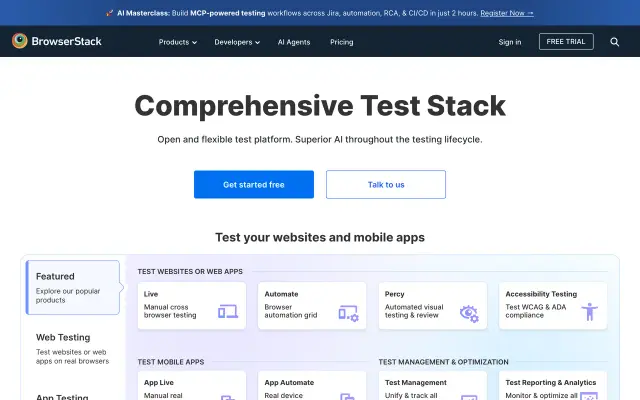Click 'AI Masterclass:' banner text
This screenshot has width=640, height=400.
click(x=143, y=13)
